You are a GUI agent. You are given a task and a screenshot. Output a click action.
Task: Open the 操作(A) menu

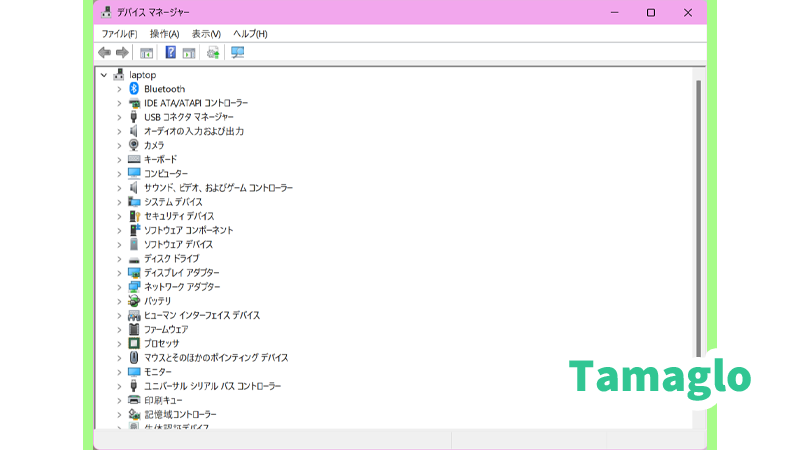(164, 34)
